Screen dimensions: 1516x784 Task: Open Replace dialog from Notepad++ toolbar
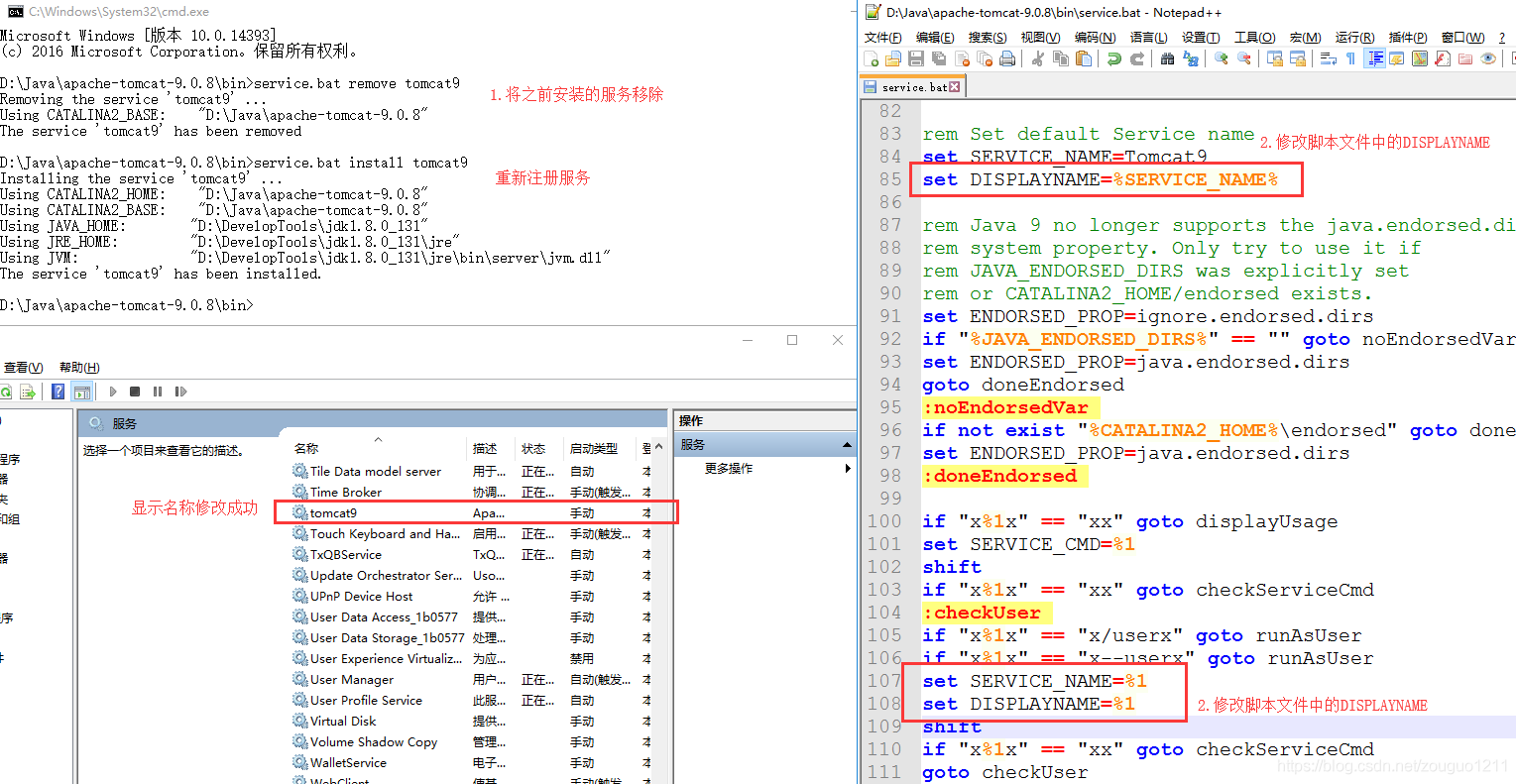point(1190,59)
